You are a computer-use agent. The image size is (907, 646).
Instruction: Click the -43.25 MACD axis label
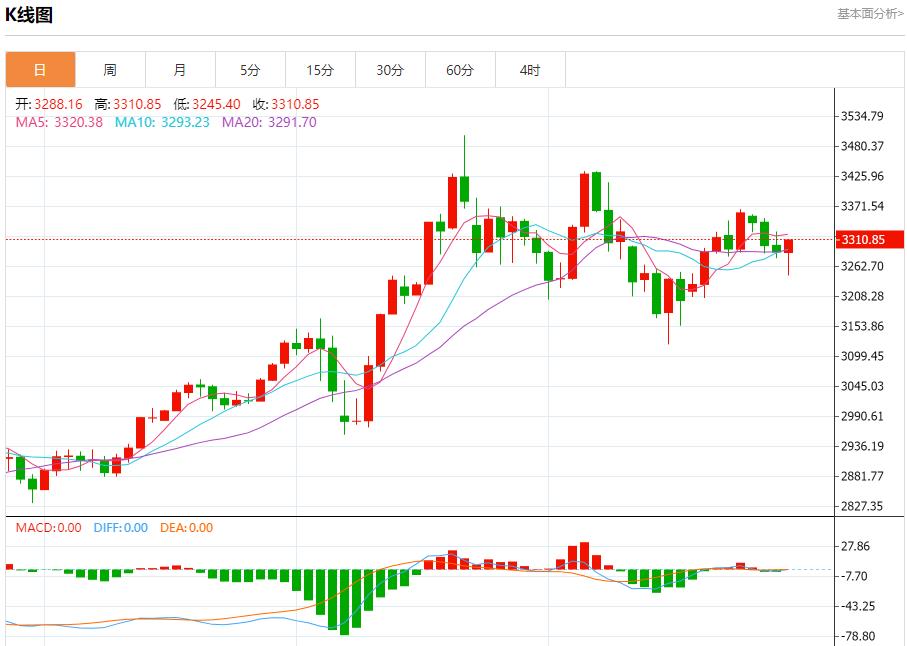[856, 607]
